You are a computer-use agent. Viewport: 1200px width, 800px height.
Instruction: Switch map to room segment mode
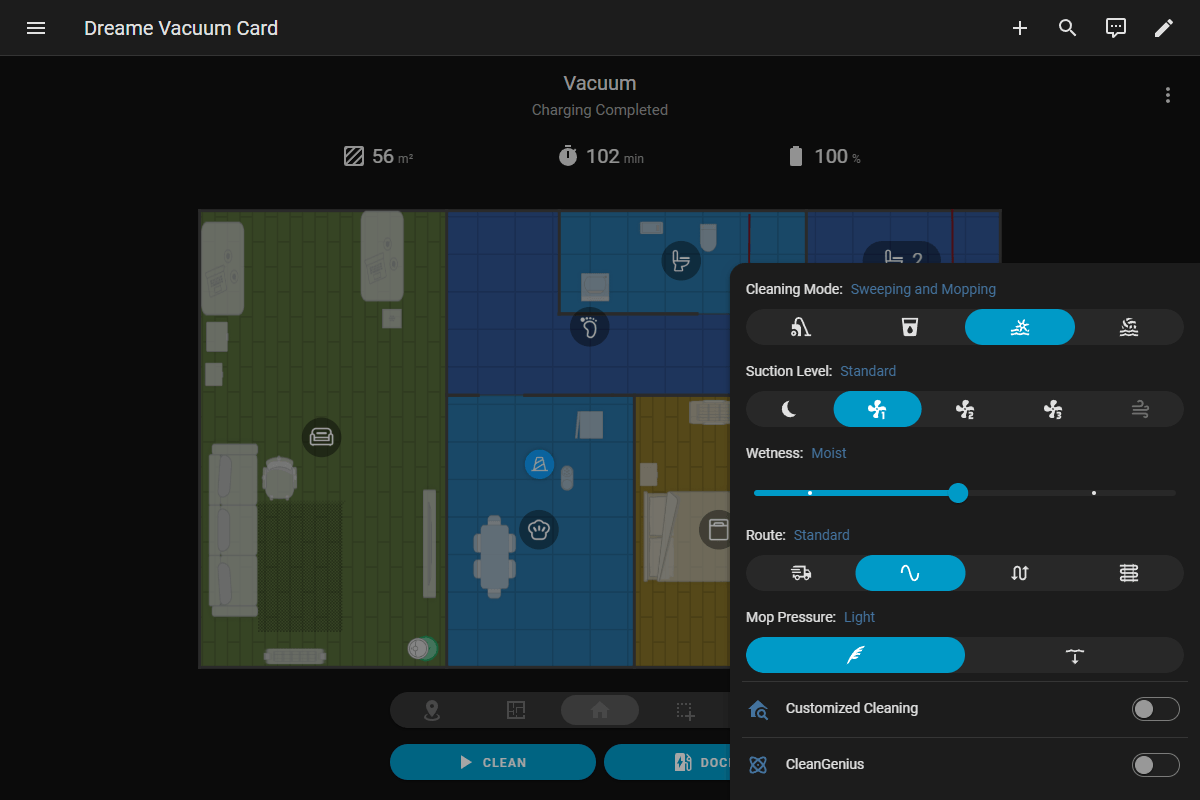click(x=516, y=711)
